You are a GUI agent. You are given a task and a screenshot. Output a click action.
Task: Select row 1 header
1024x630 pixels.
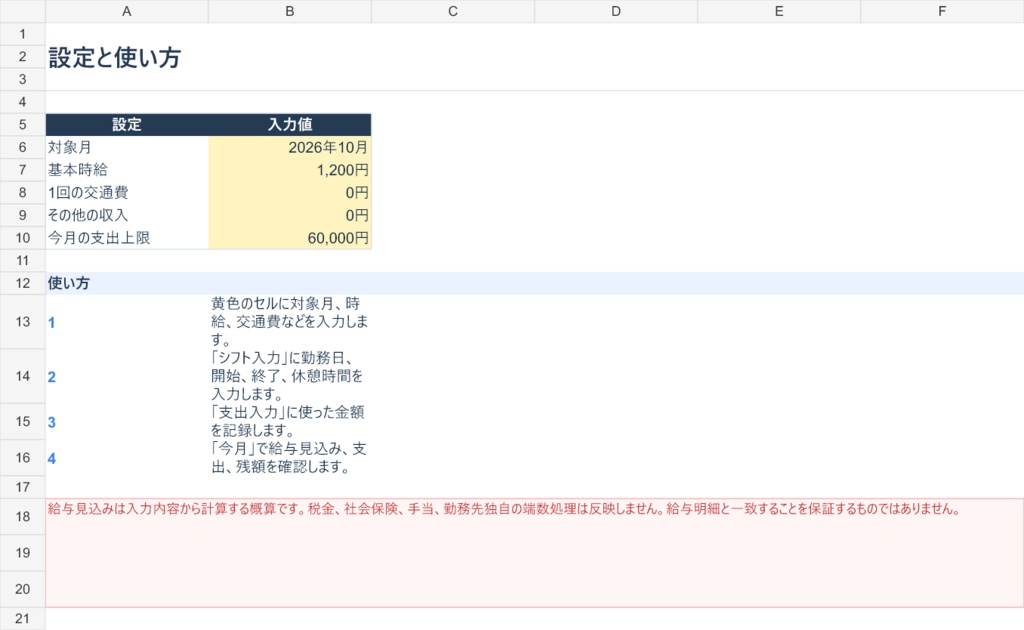click(22, 34)
